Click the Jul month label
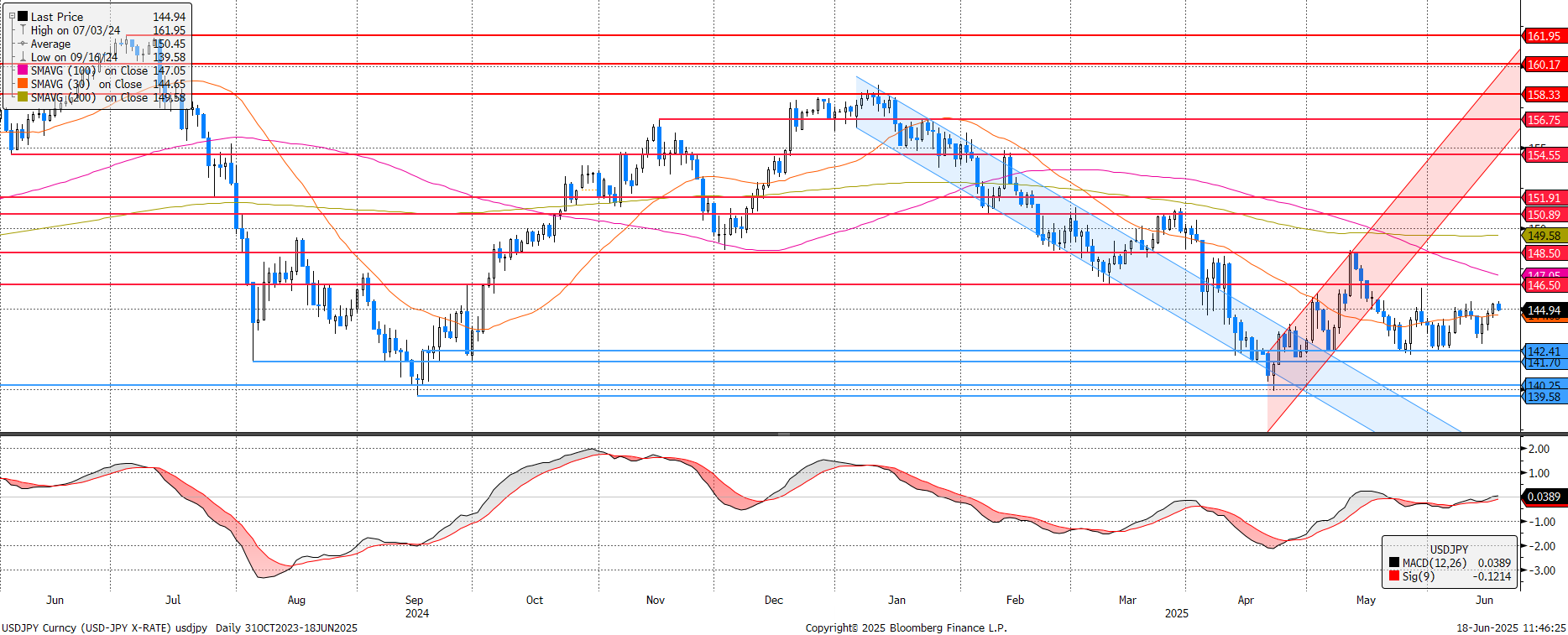The height and width of the screenshot is (635, 1568). [x=173, y=600]
